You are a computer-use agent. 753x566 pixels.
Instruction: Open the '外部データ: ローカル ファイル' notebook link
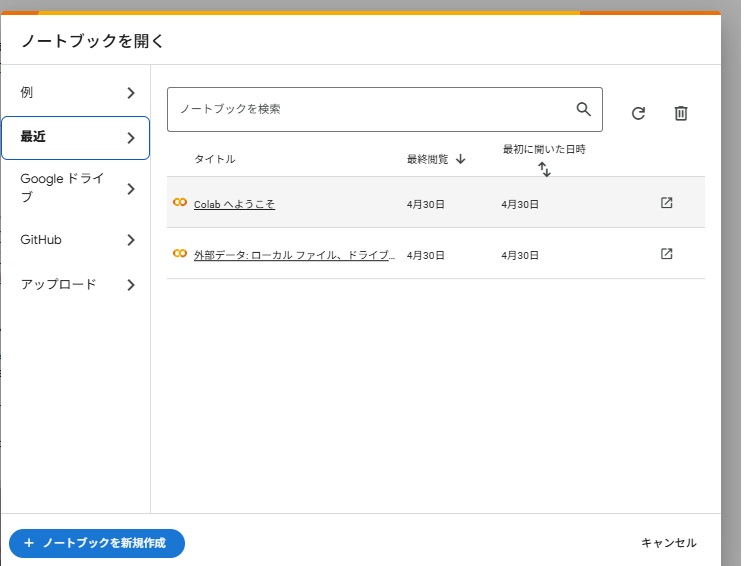point(294,255)
